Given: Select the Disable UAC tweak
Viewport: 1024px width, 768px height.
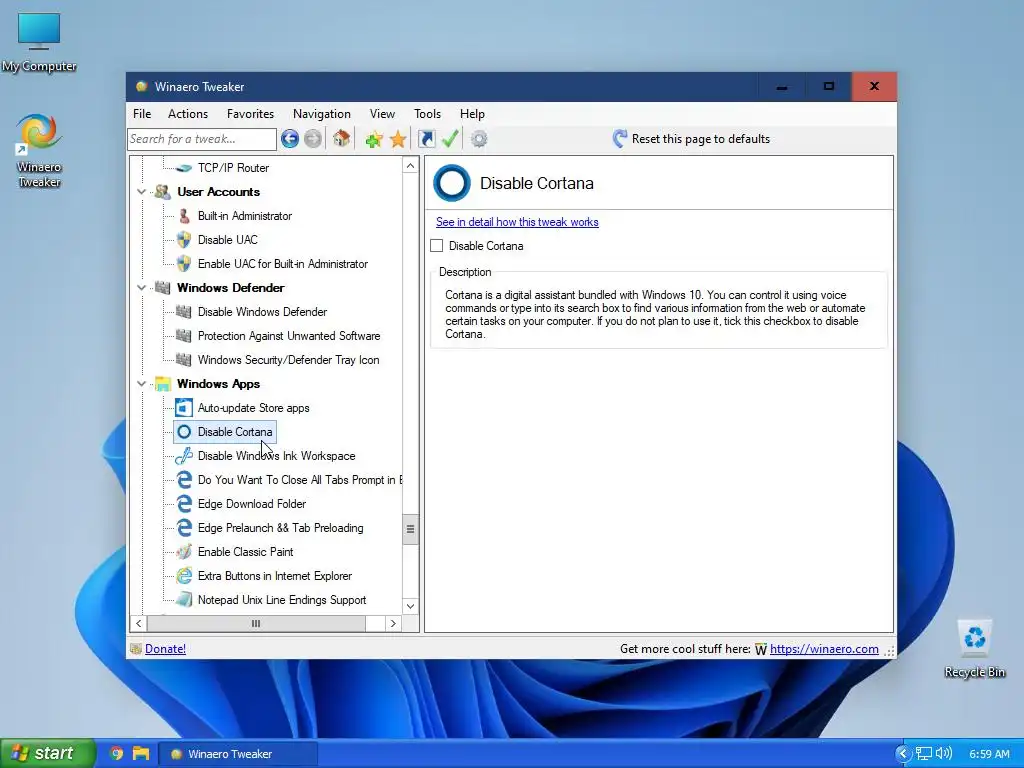Looking at the screenshot, I should 227,240.
